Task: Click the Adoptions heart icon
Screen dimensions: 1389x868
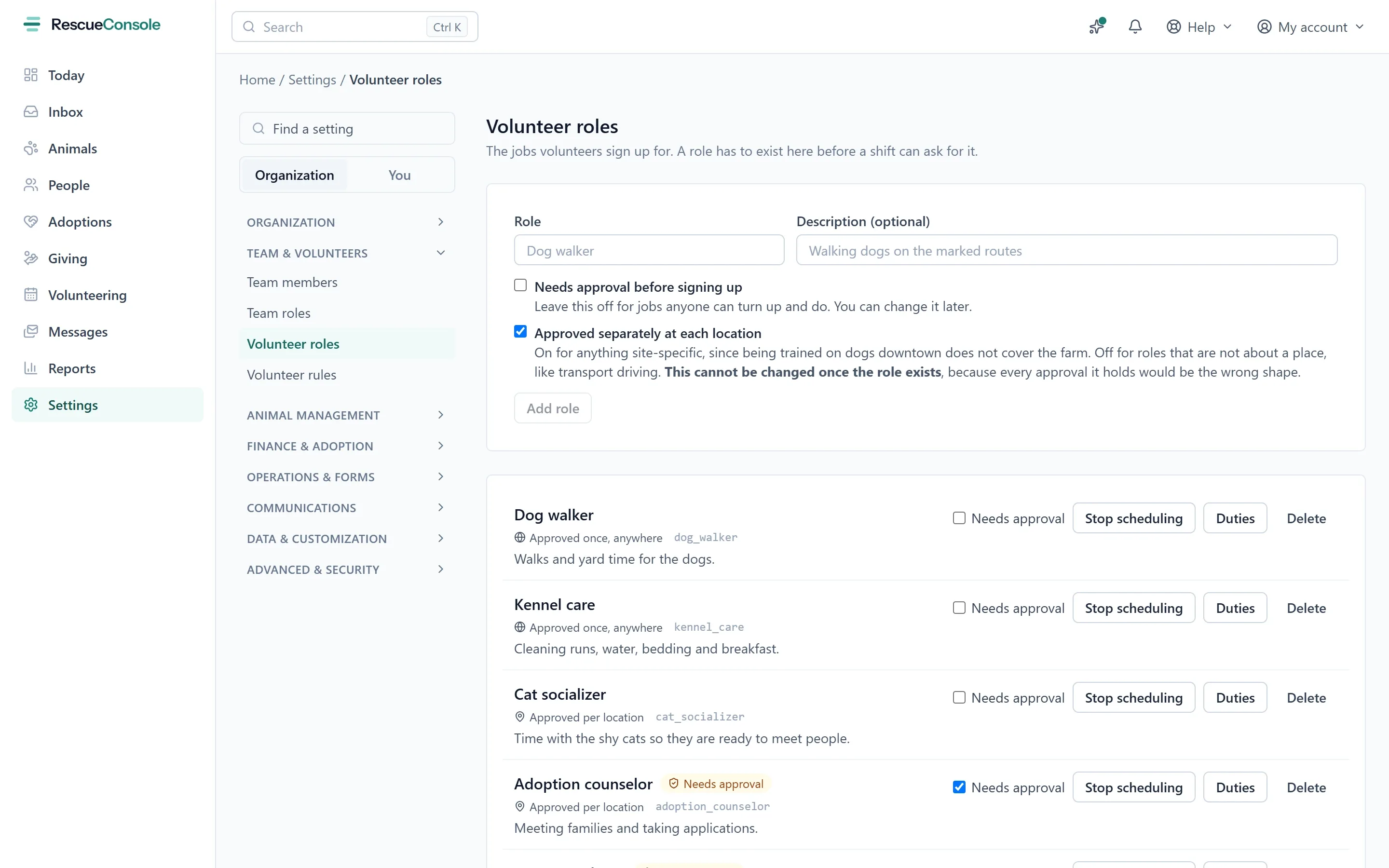Action: point(31,222)
